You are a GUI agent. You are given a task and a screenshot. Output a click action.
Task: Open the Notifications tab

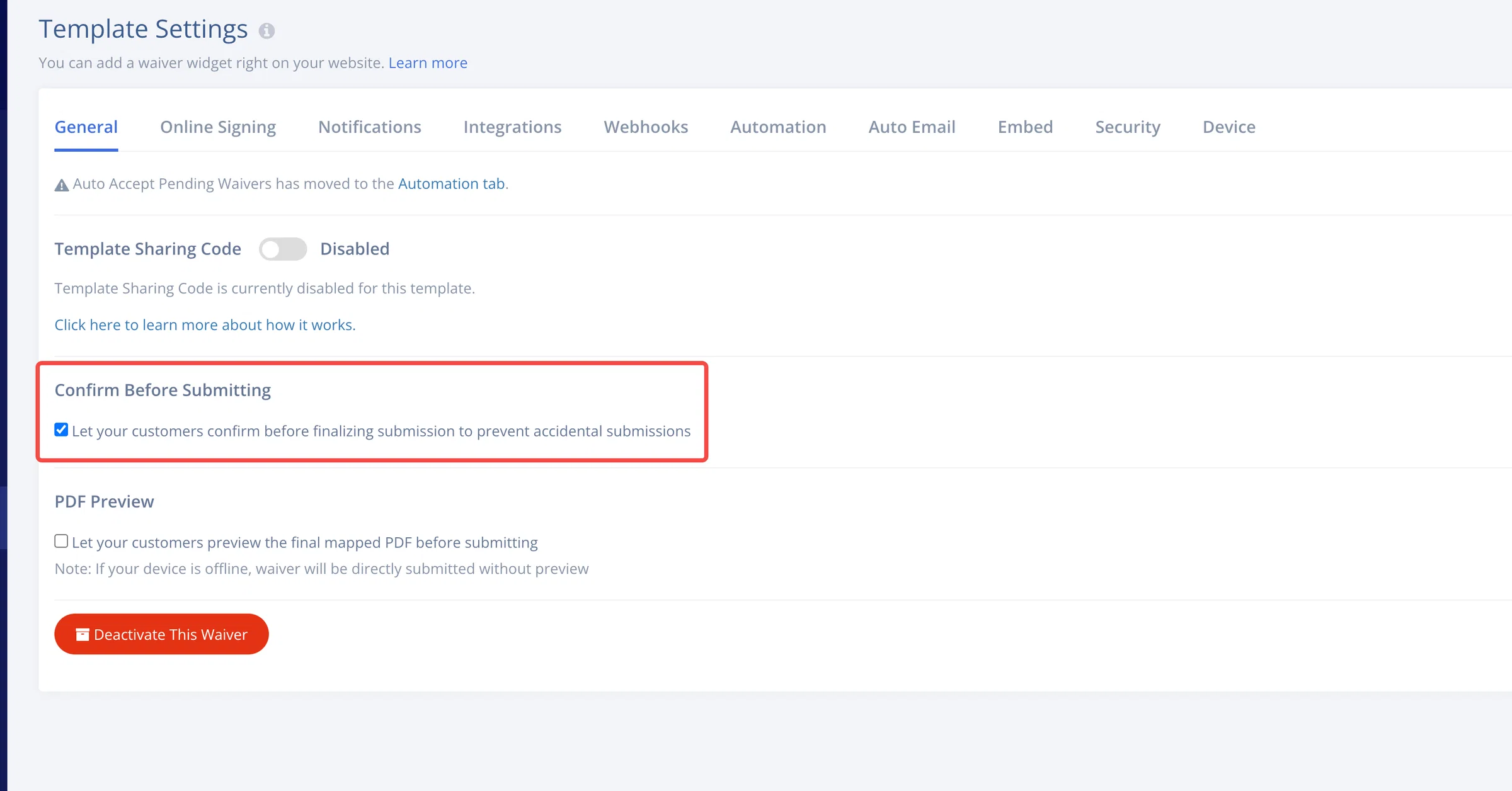tap(370, 127)
